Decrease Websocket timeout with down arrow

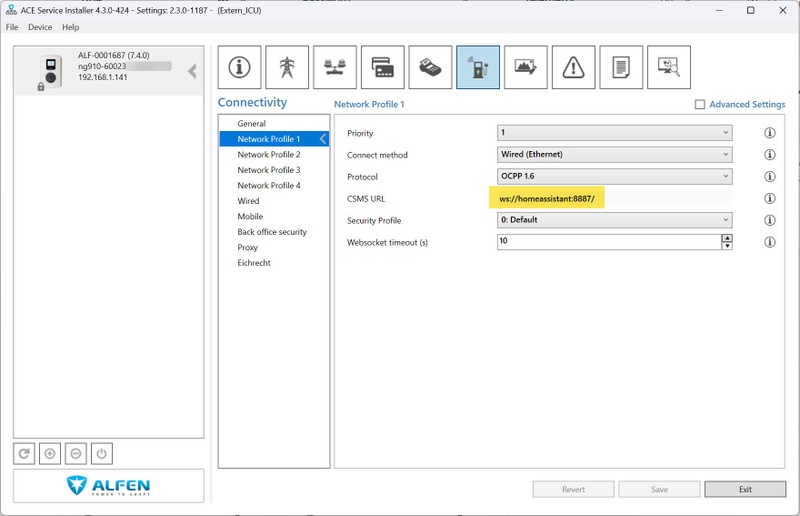click(727, 246)
